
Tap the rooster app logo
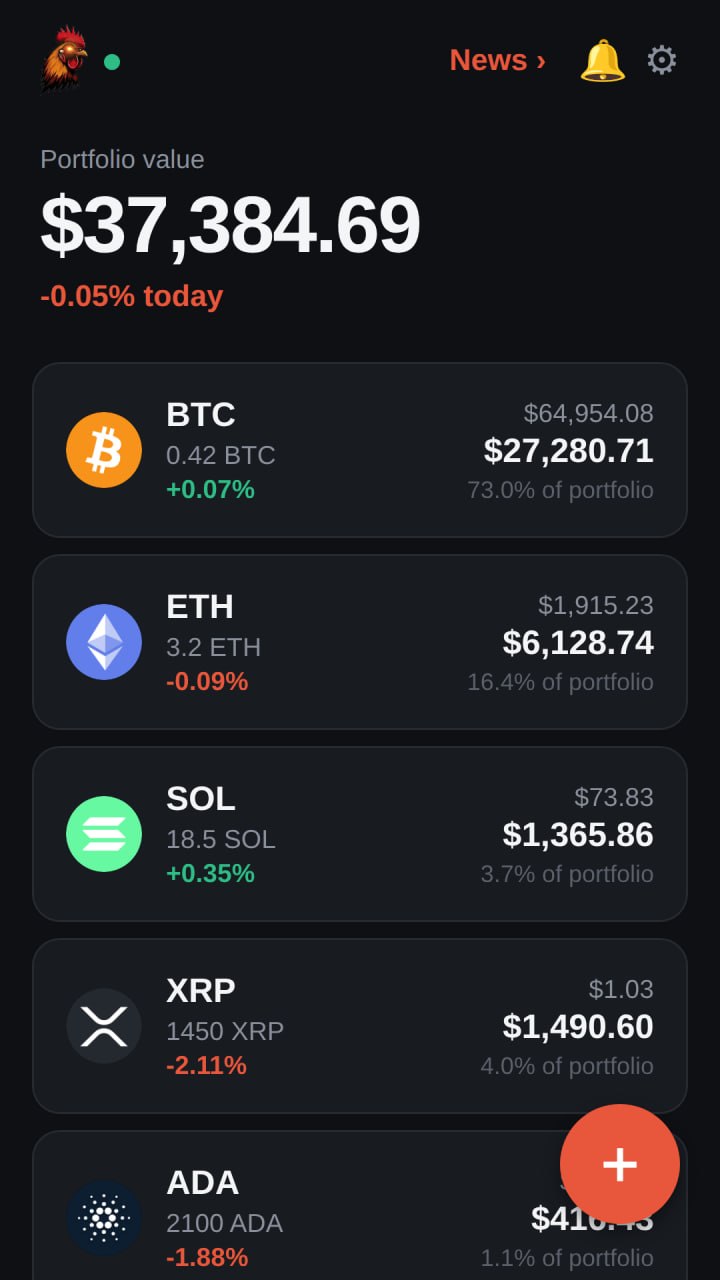click(64, 60)
